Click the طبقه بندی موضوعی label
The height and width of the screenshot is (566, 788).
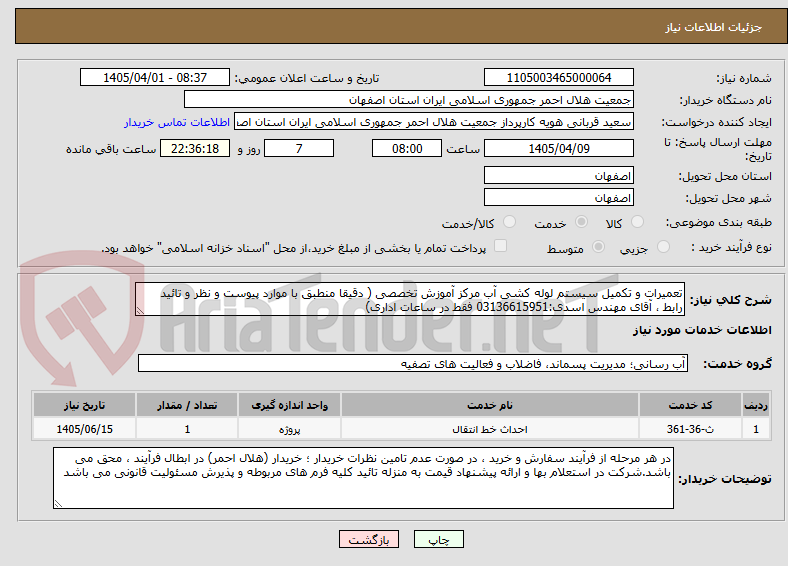719,222
